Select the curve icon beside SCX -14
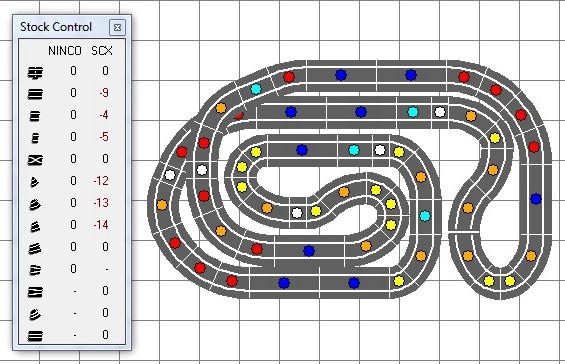 point(35,226)
